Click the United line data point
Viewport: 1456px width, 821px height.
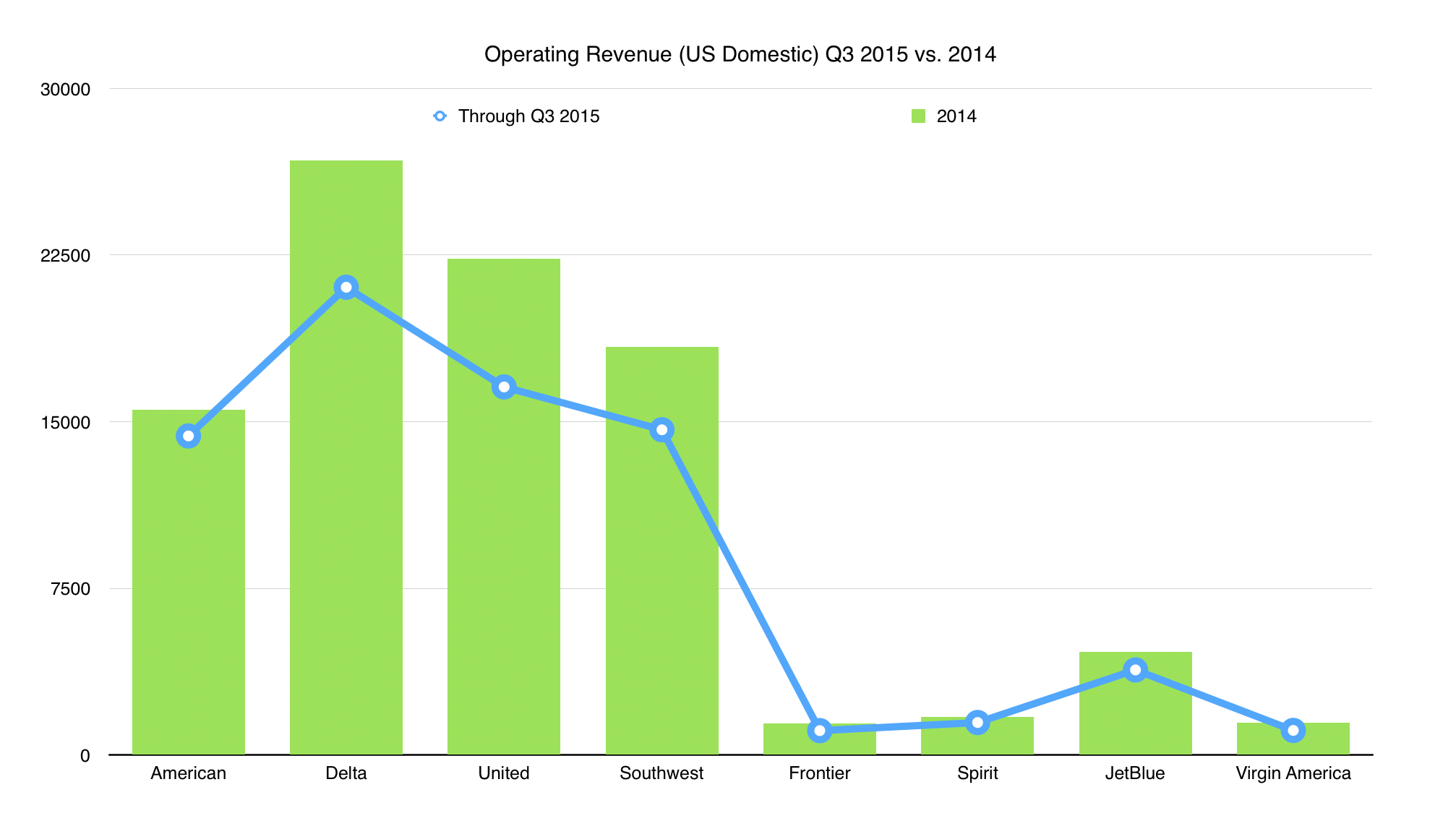tap(504, 387)
